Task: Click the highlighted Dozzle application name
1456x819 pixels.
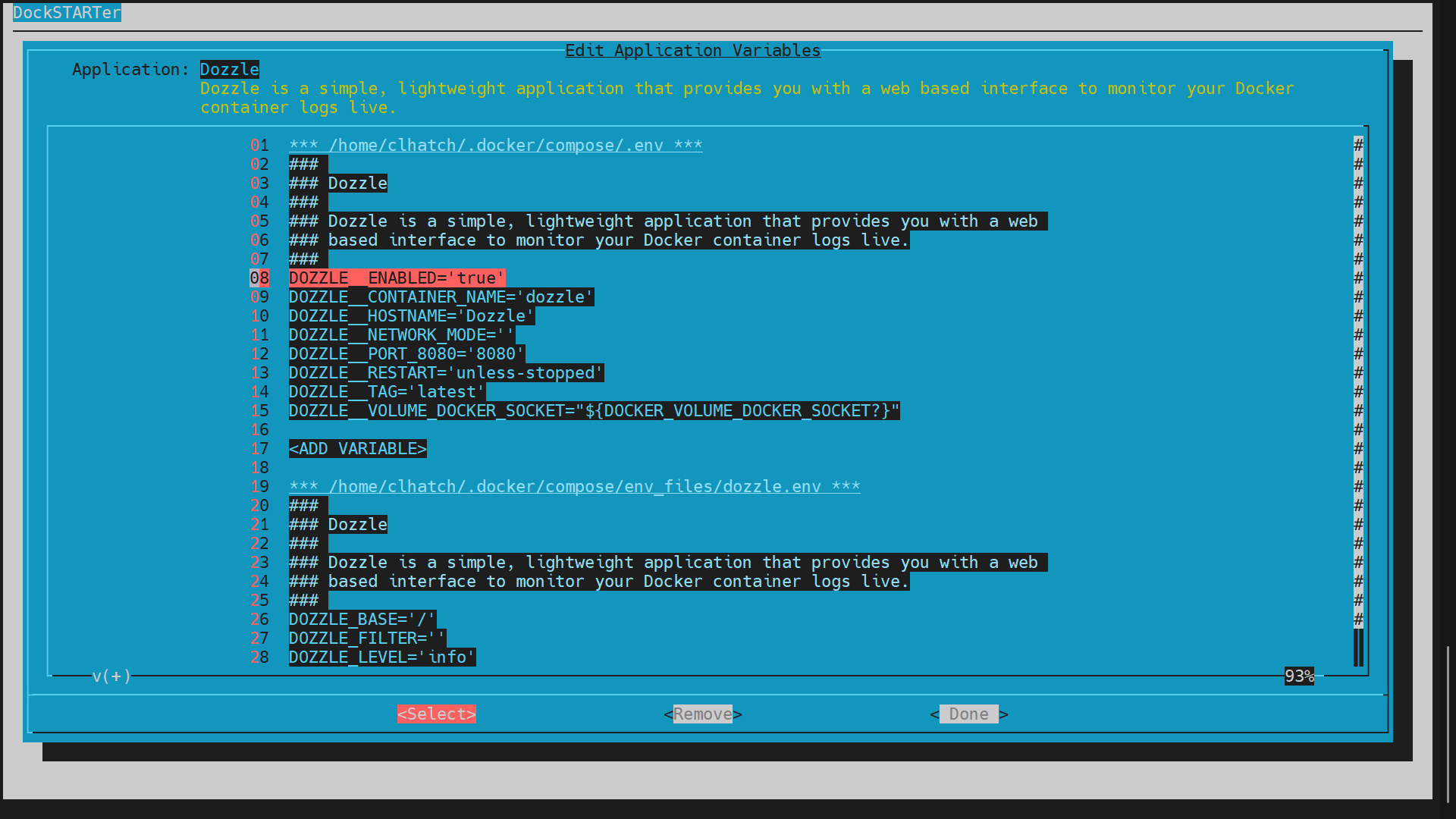Action: [x=230, y=69]
